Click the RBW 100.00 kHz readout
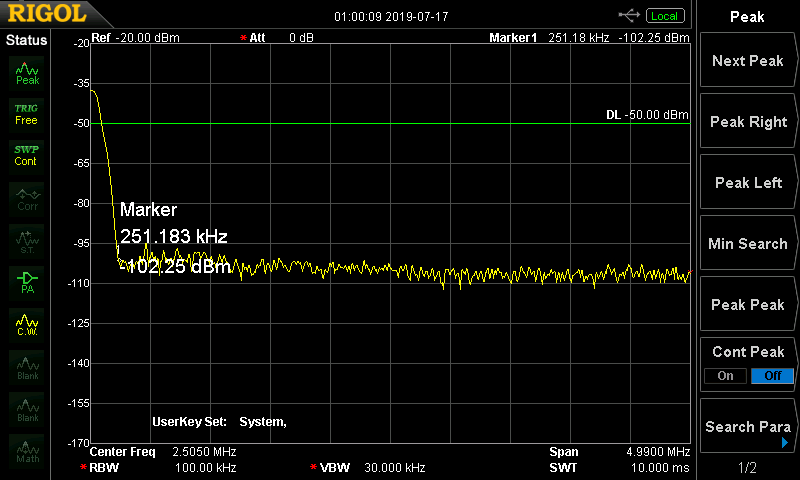The height and width of the screenshot is (480, 800). pos(158,468)
